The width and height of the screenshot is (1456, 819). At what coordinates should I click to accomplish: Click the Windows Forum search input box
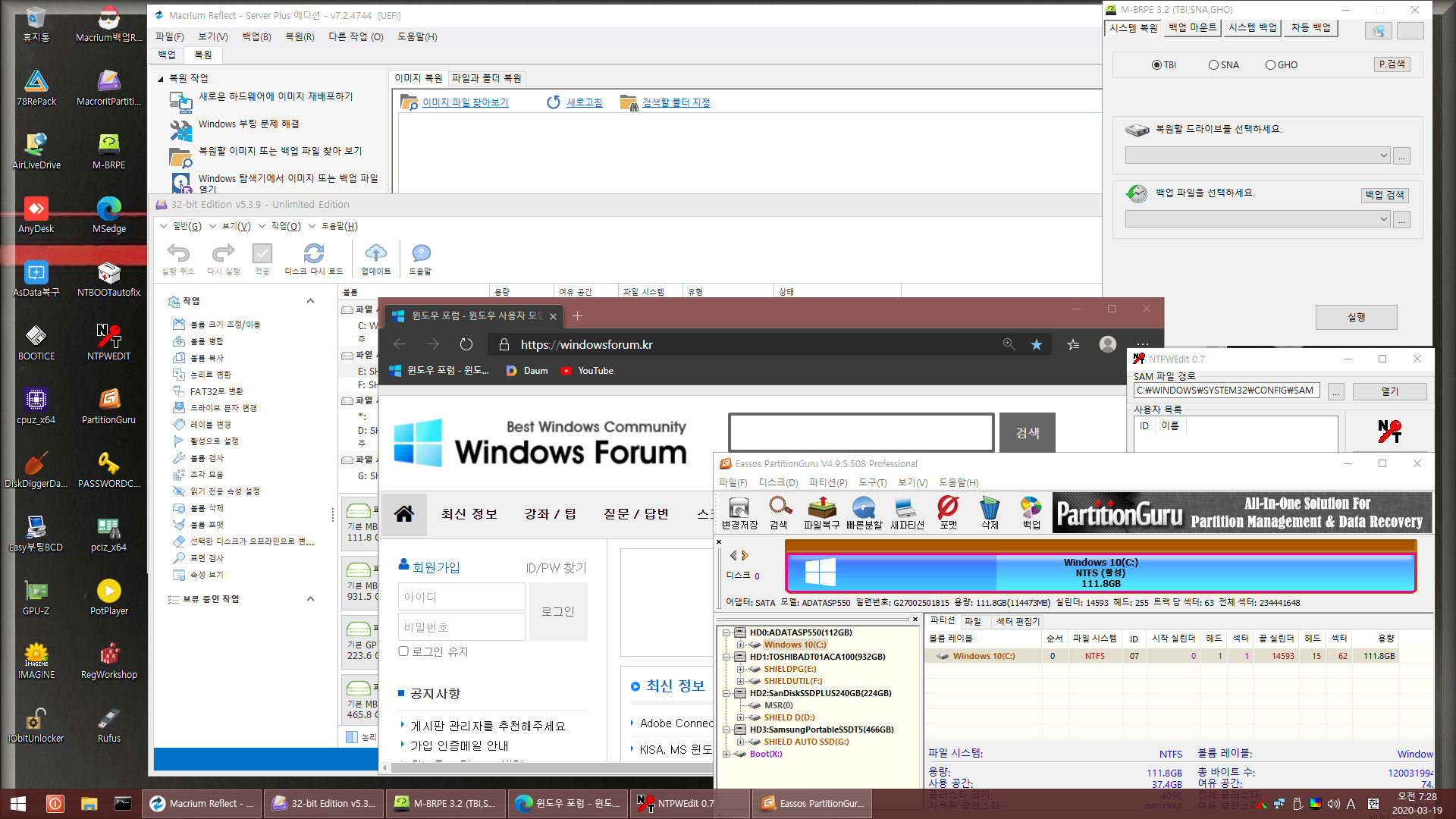click(861, 432)
